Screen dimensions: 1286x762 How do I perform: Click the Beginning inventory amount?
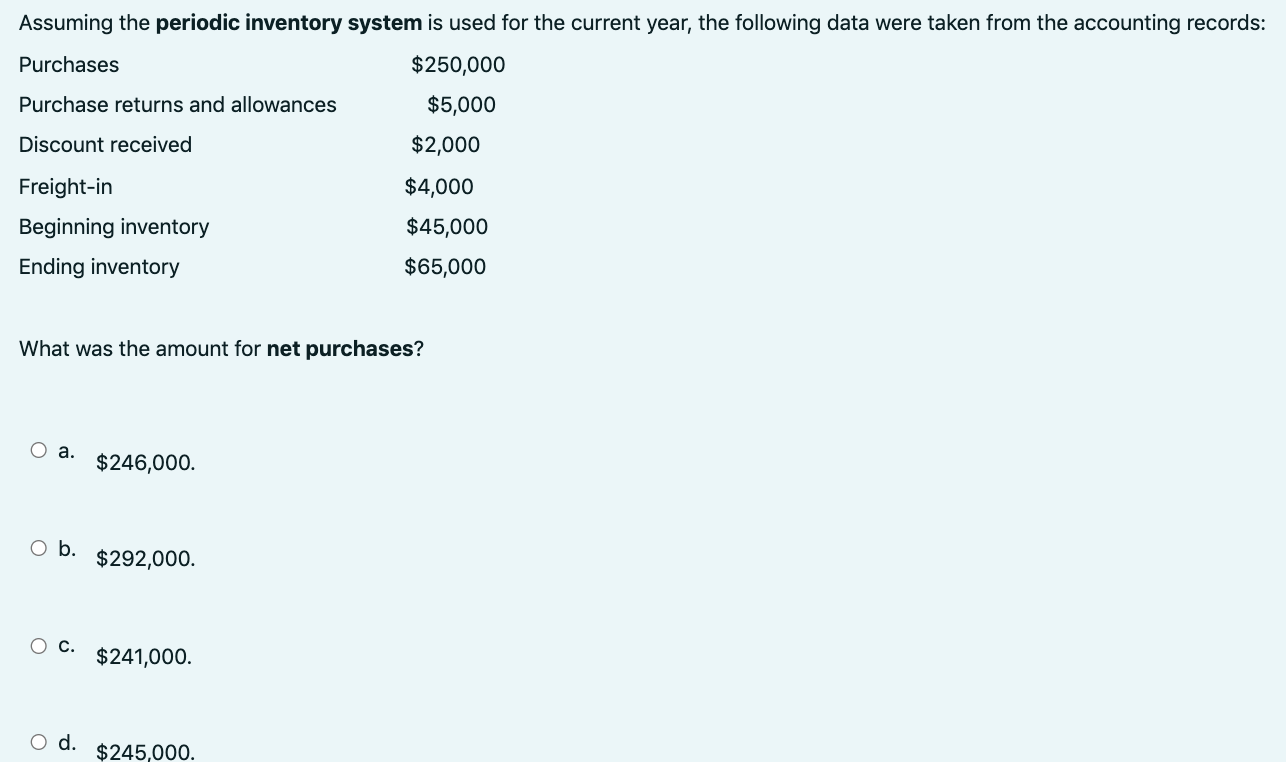click(x=446, y=226)
